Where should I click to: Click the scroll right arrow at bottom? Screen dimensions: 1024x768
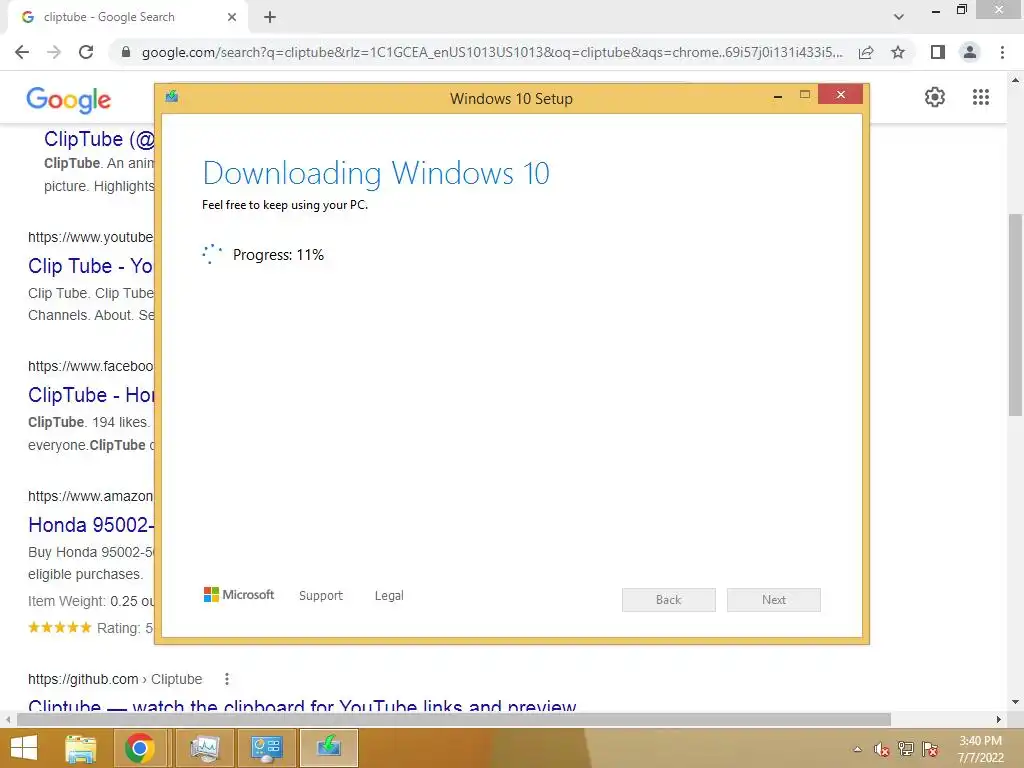(x=999, y=719)
